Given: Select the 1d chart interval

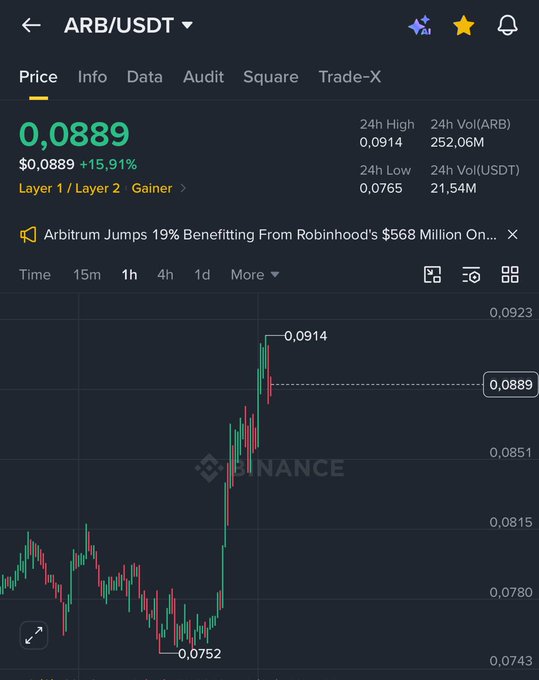Looking at the screenshot, I should [x=202, y=275].
